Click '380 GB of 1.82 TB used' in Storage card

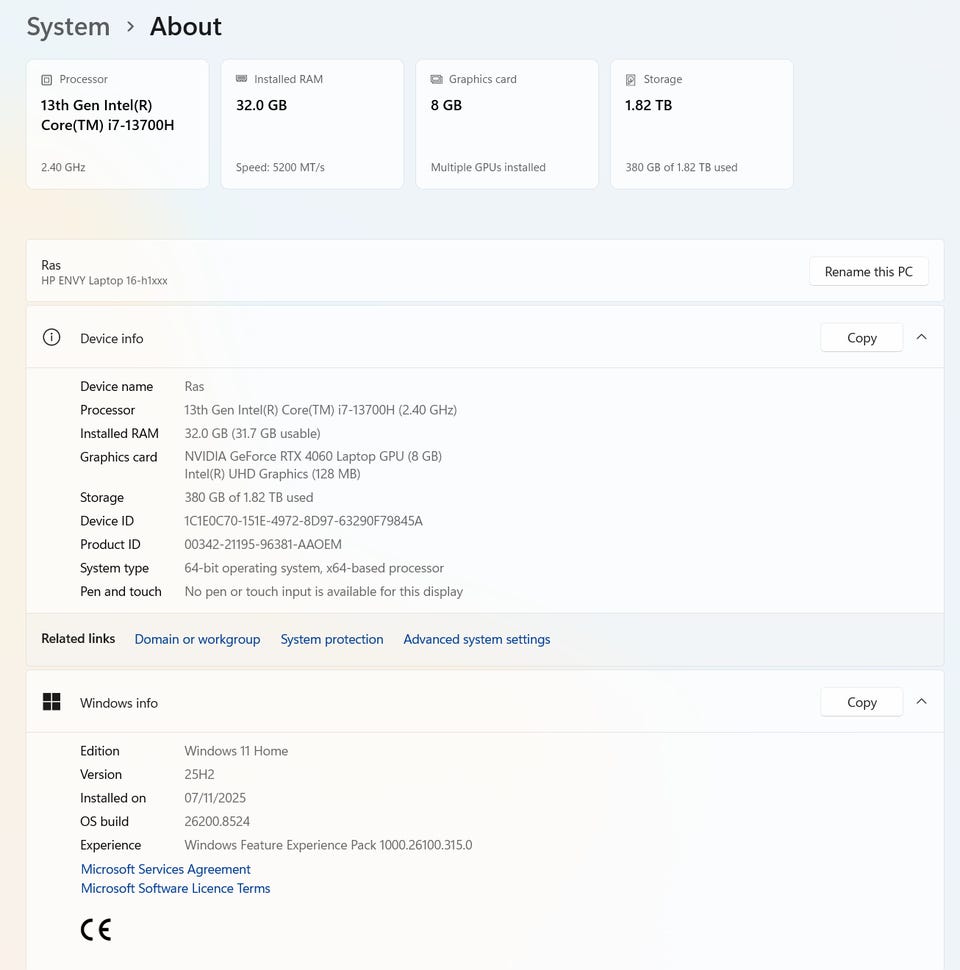(x=681, y=167)
